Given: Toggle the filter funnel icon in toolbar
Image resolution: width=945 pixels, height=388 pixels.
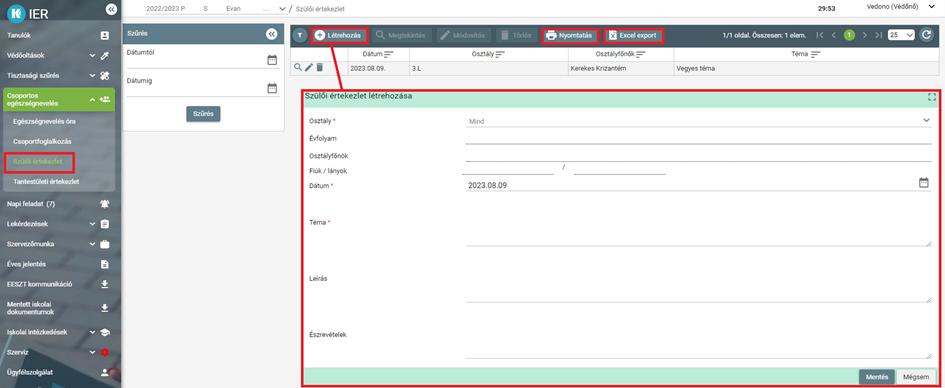Looking at the screenshot, I should pyautogui.click(x=300, y=36).
